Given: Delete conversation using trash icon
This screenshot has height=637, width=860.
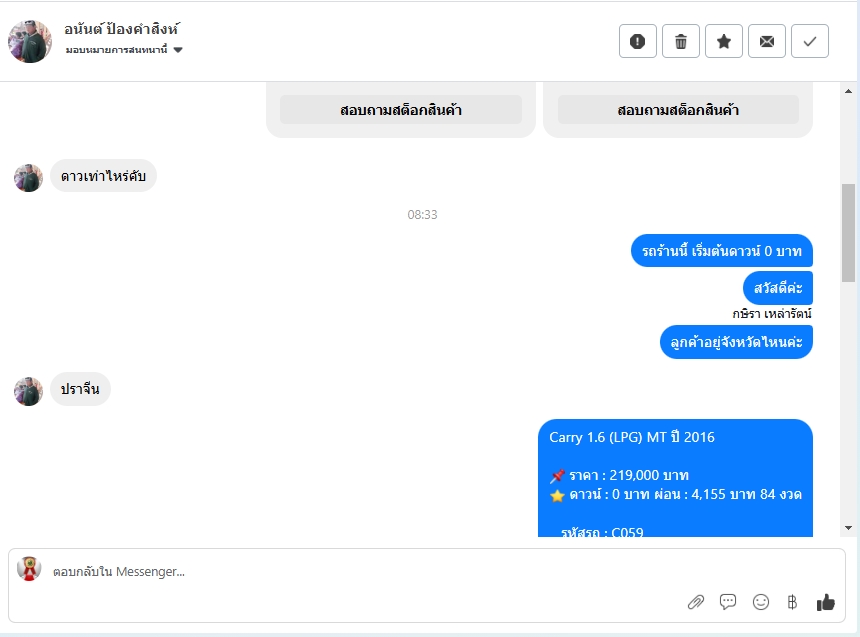Looking at the screenshot, I should tap(681, 41).
